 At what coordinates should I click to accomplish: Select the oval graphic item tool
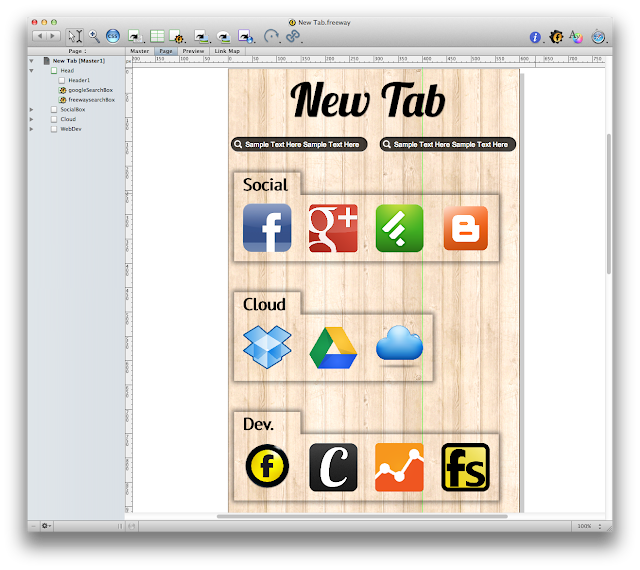224,36
